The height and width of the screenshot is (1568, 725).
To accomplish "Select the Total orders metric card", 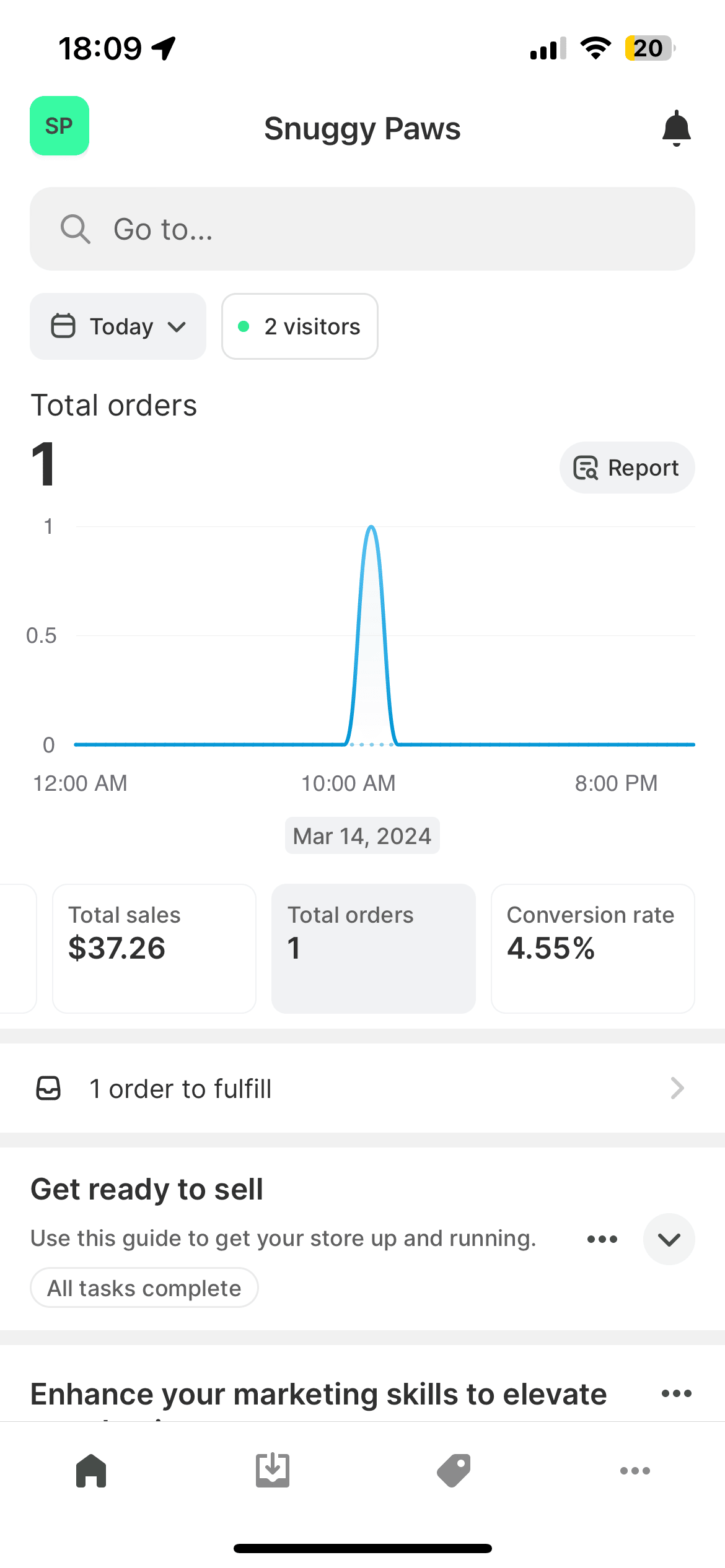I will click(373, 948).
